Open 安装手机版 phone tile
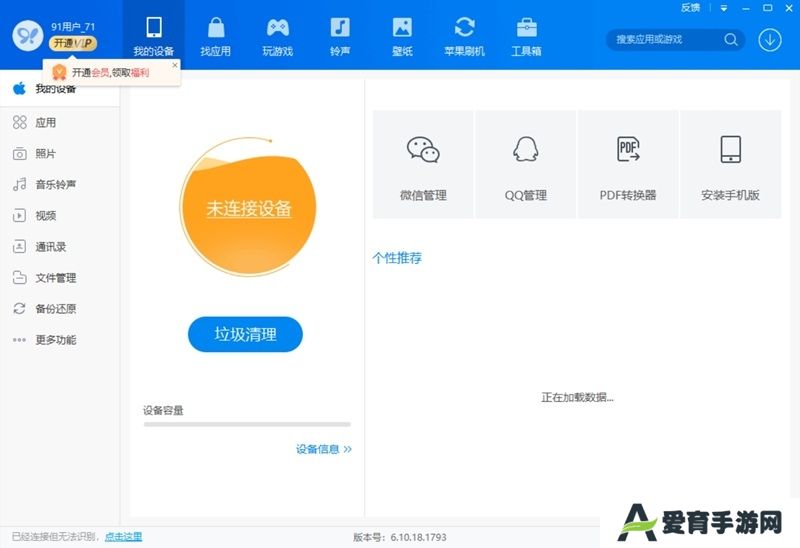800x548 pixels. 731,165
